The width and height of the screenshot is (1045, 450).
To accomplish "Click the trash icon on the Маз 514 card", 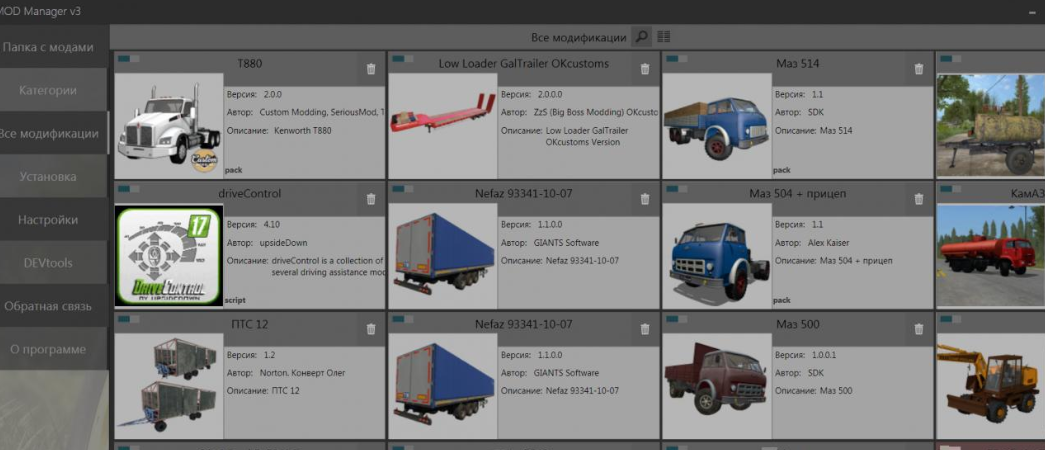I will (919, 69).
